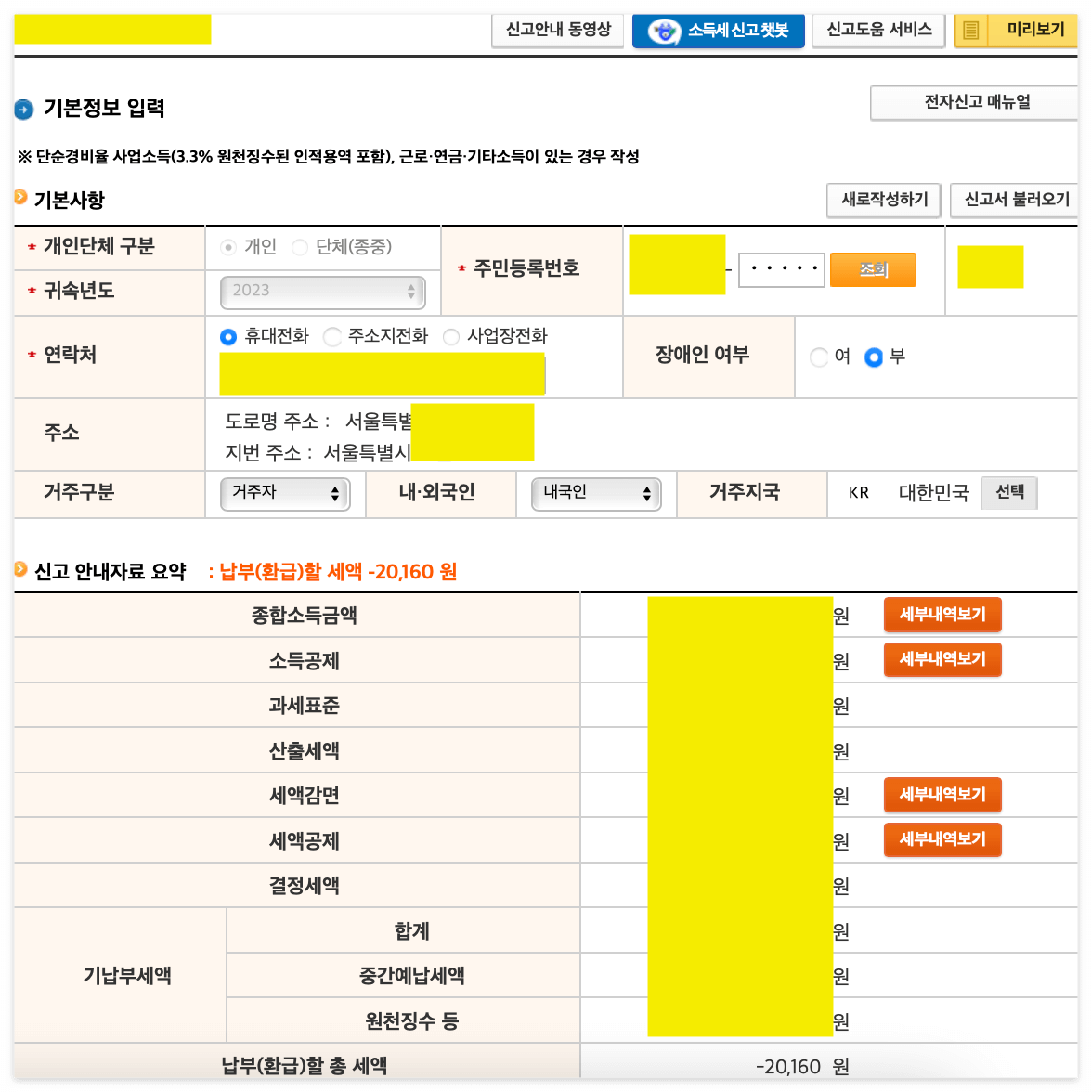The height and width of the screenshot is (1092, 1092).
Task: Select the 단체(종중) radio button
Action: coord(300,247)
